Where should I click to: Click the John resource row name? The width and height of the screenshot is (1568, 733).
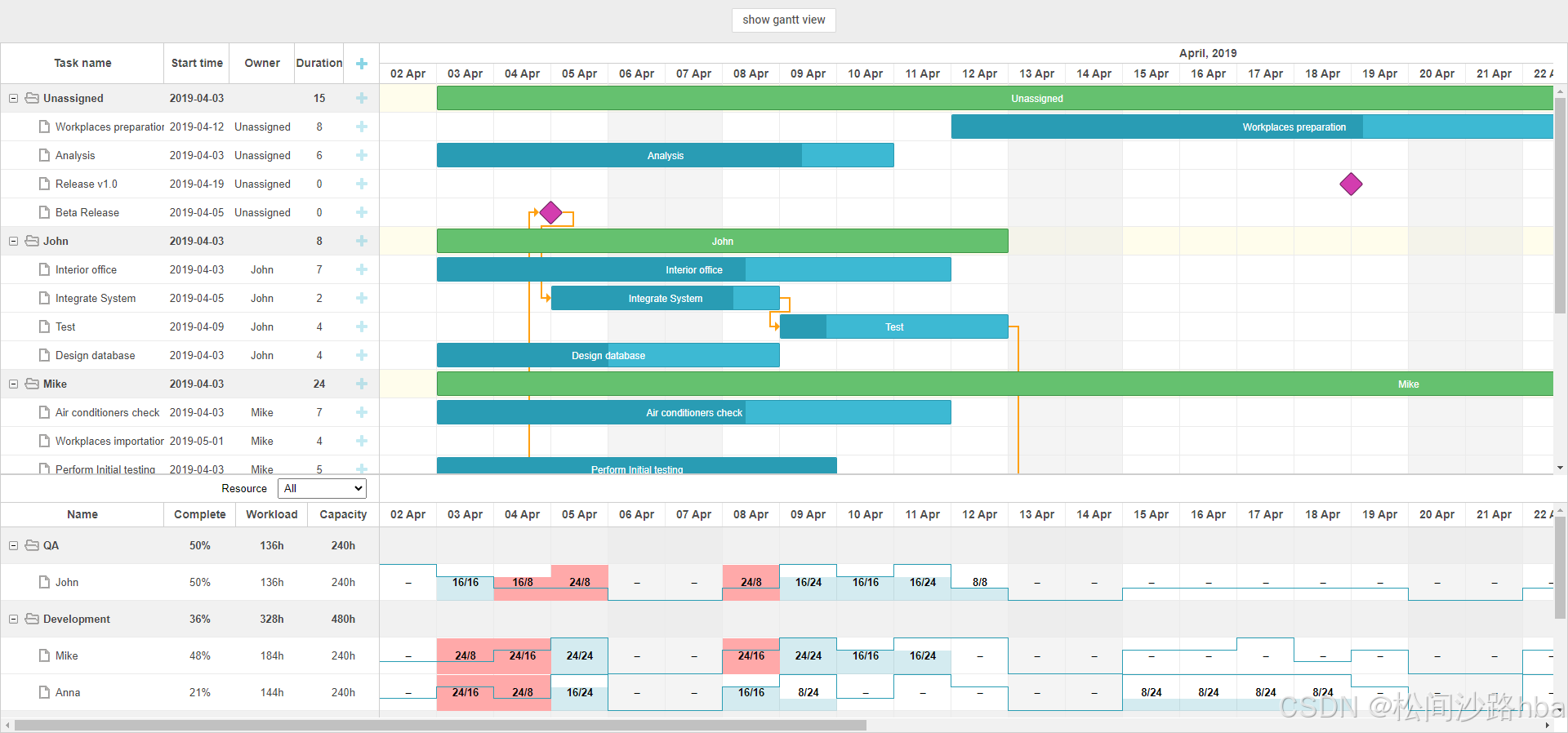pyautogui.click(x=67, y=582)
